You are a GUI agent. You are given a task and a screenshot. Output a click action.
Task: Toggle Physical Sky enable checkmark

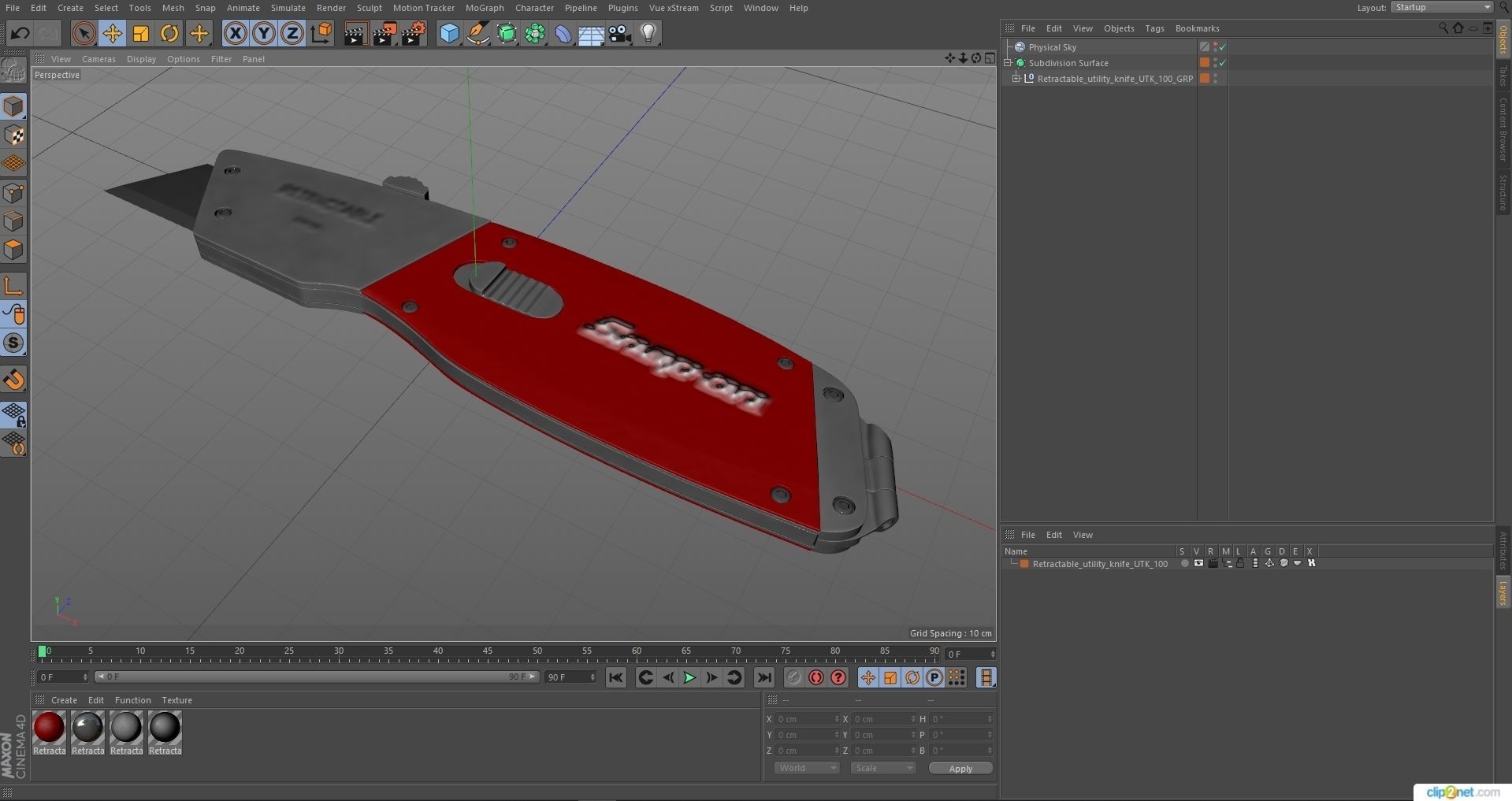coord(1223,47)
